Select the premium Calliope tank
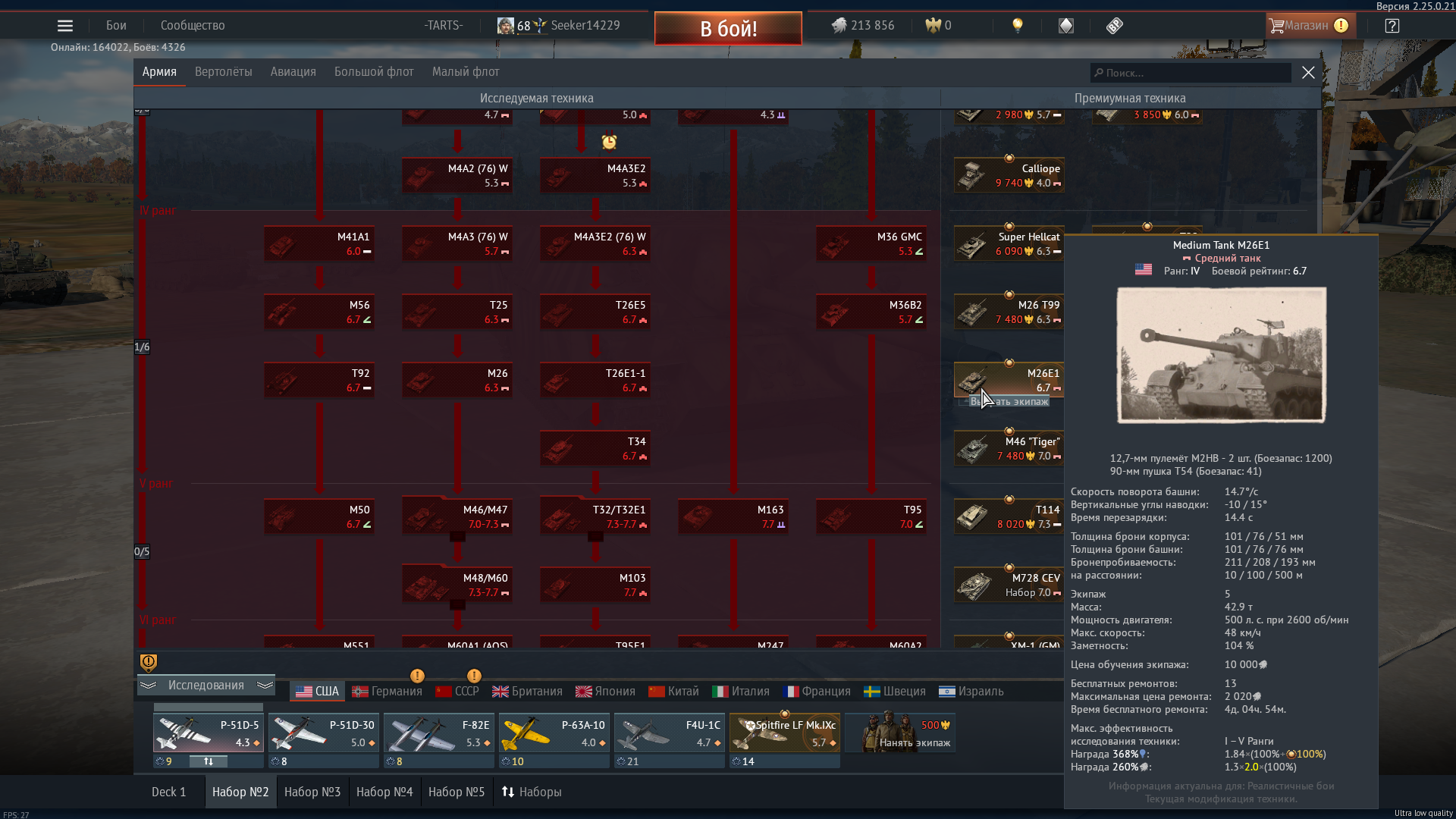Viewport: 1456px width, 819px height. pos(1009,175)
